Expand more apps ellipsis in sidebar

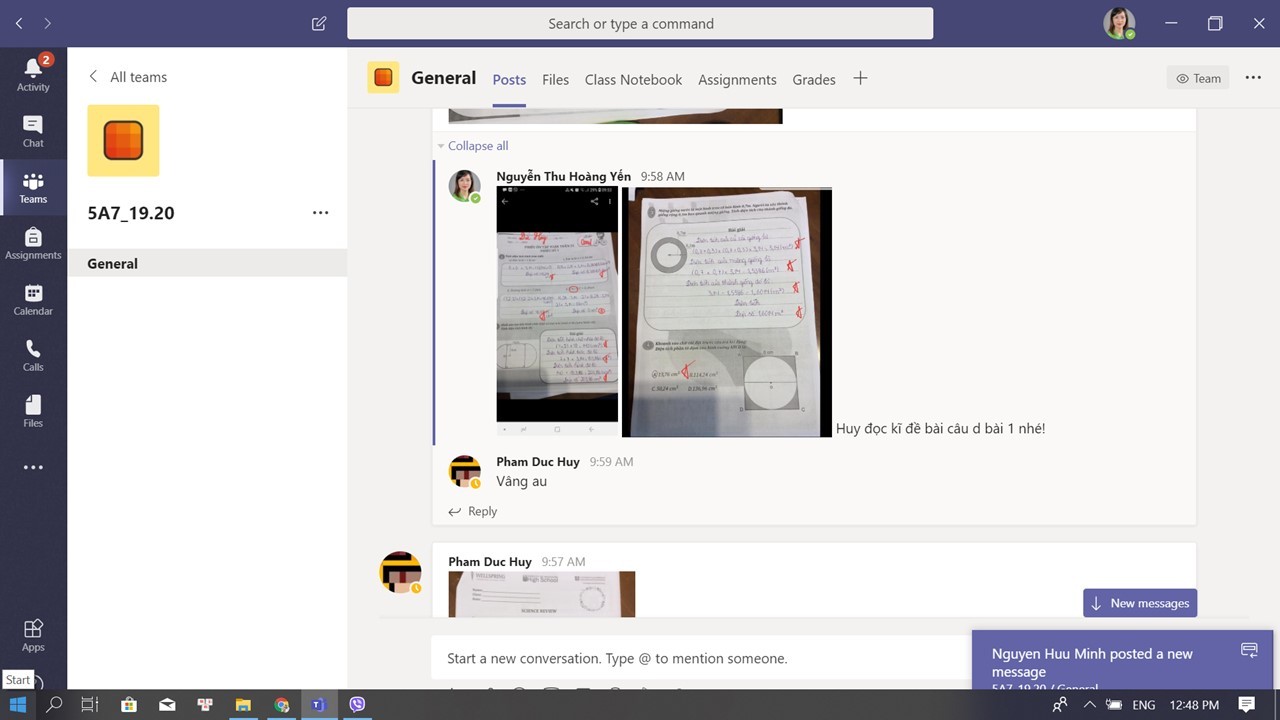(x=33, y=467)
